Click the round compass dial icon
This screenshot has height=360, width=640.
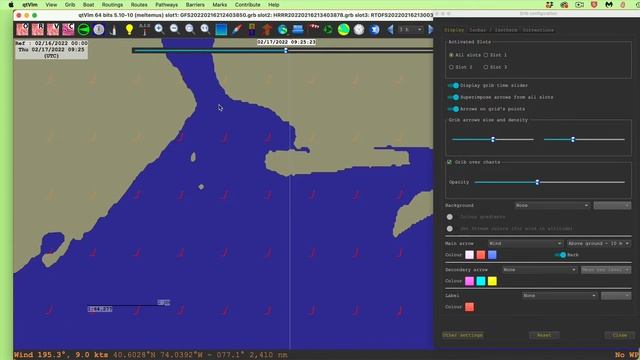[x=99, y=29]
